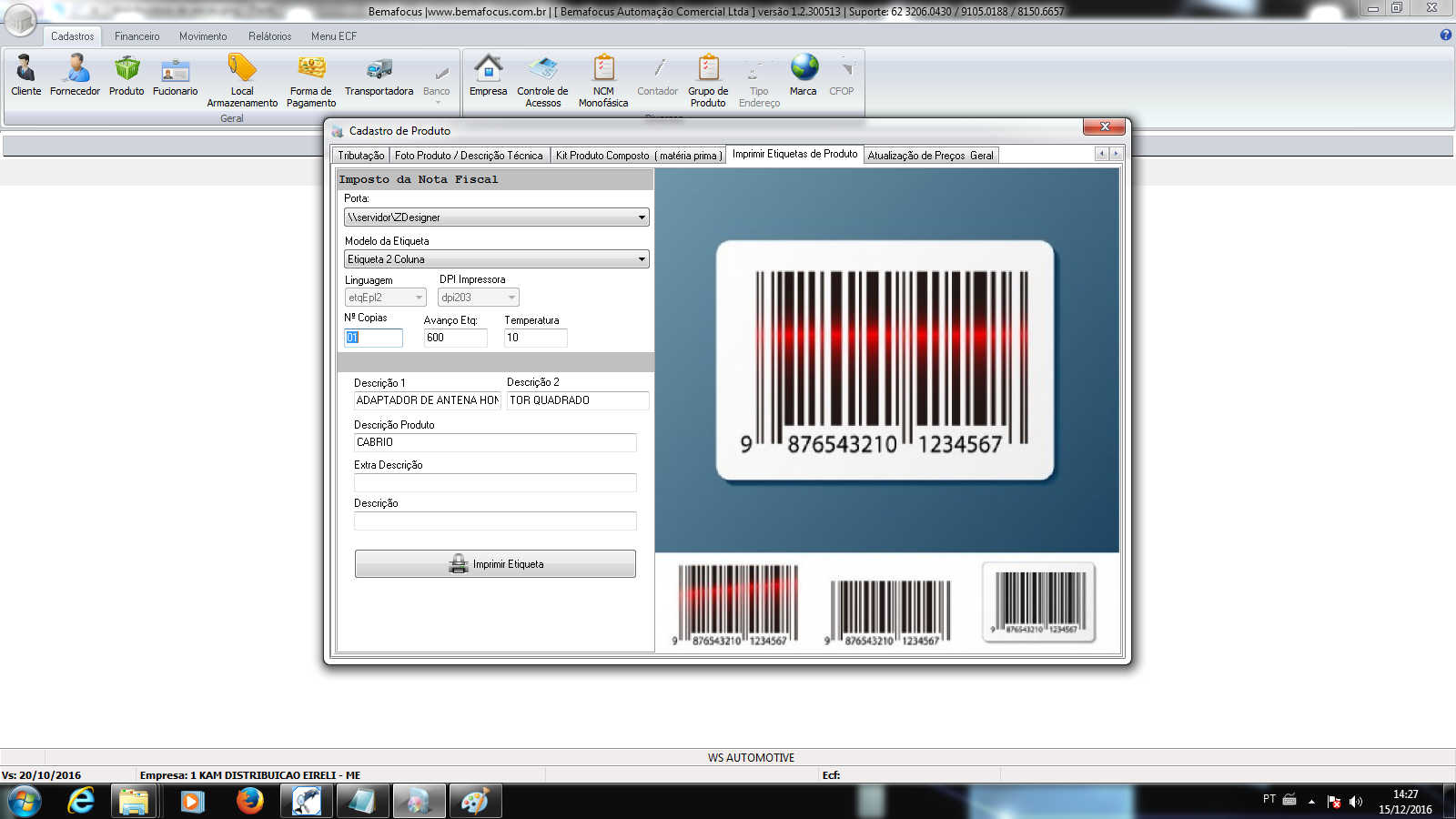This screenshot has height=819, width=1456.
Task: Open Windows Start menu
Action: 25,802
